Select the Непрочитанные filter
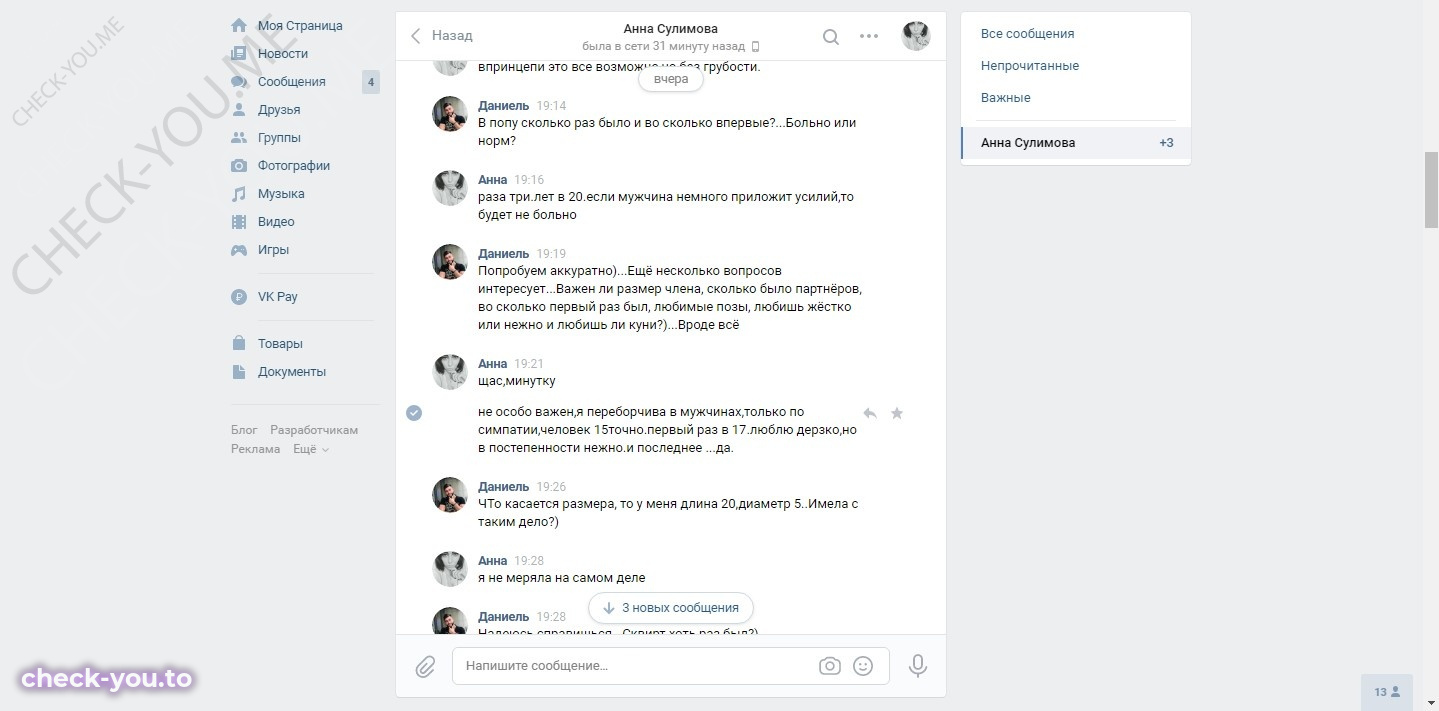This screenshot has height=711, width=1439. pyautogui.click(x=1076, y=65)
